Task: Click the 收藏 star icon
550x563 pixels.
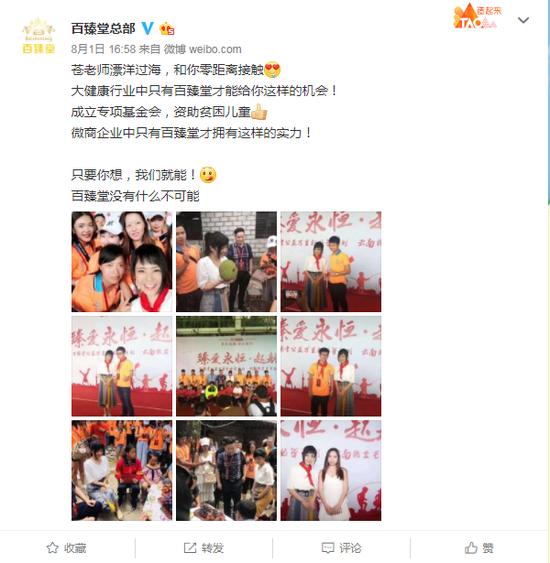Action: point(52,548)
